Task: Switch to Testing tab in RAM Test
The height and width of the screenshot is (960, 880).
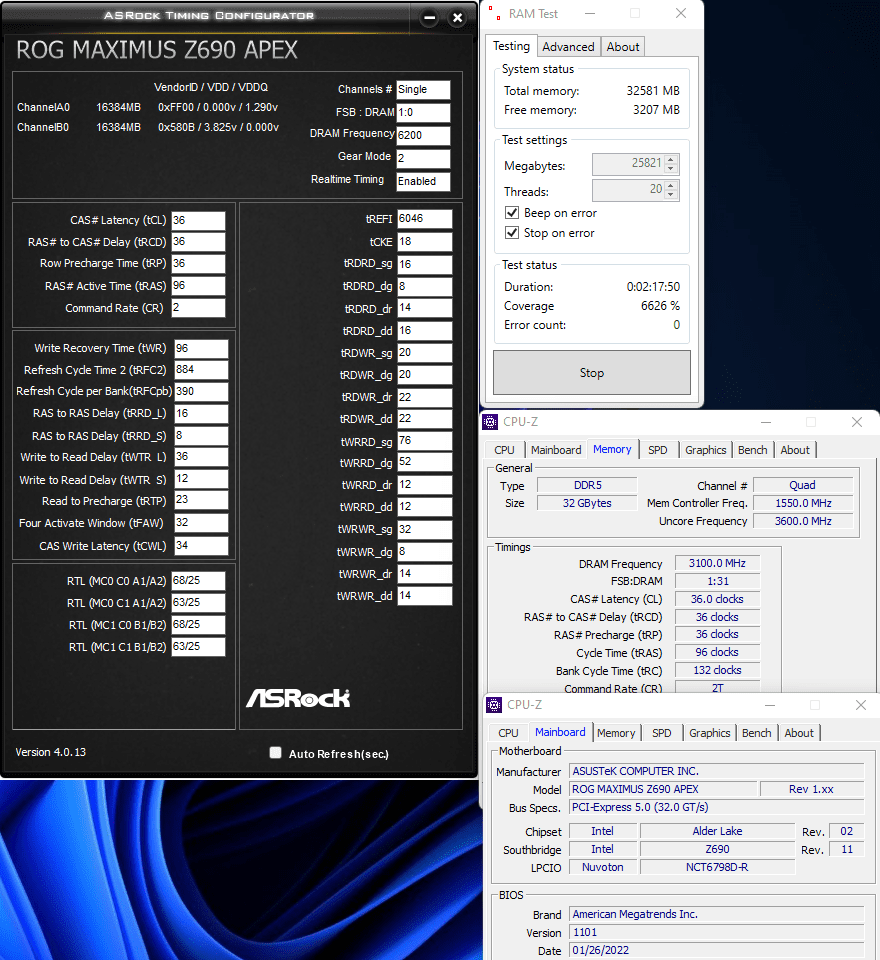Action: 511,46
